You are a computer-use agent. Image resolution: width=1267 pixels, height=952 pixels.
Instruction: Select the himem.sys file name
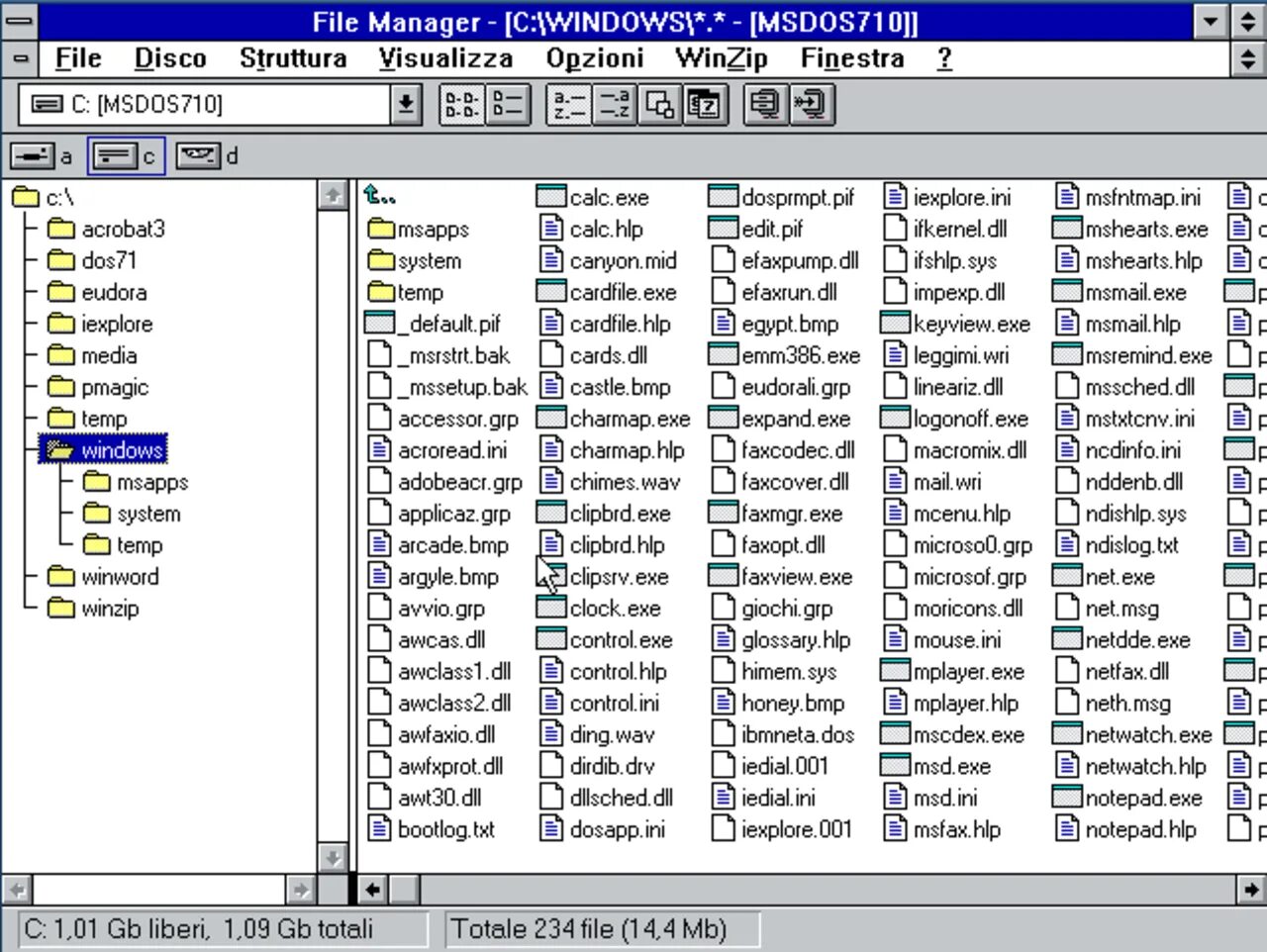click(789, 672)
